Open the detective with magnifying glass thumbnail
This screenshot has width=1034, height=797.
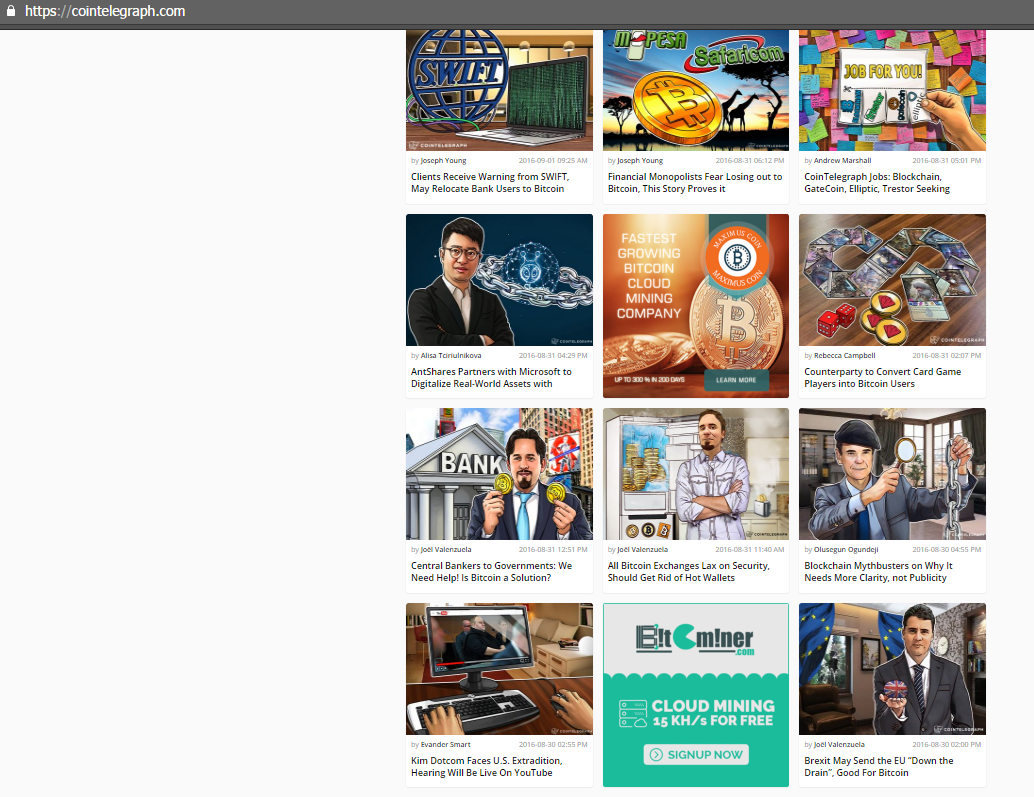pyautogui.click(x=892, y=474)
